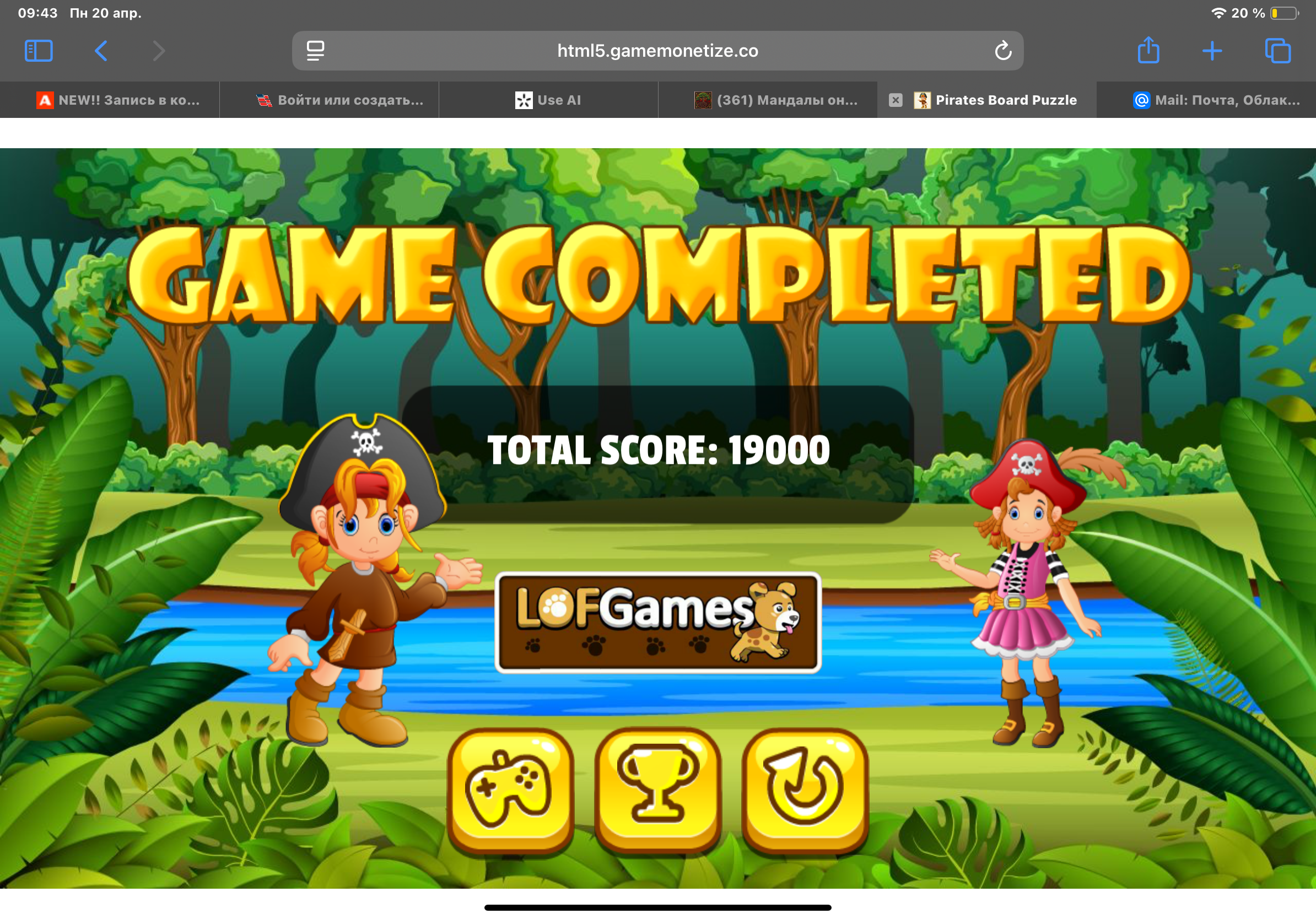
Task: Select the Войти или создать tab
Action: coord(339,100)
